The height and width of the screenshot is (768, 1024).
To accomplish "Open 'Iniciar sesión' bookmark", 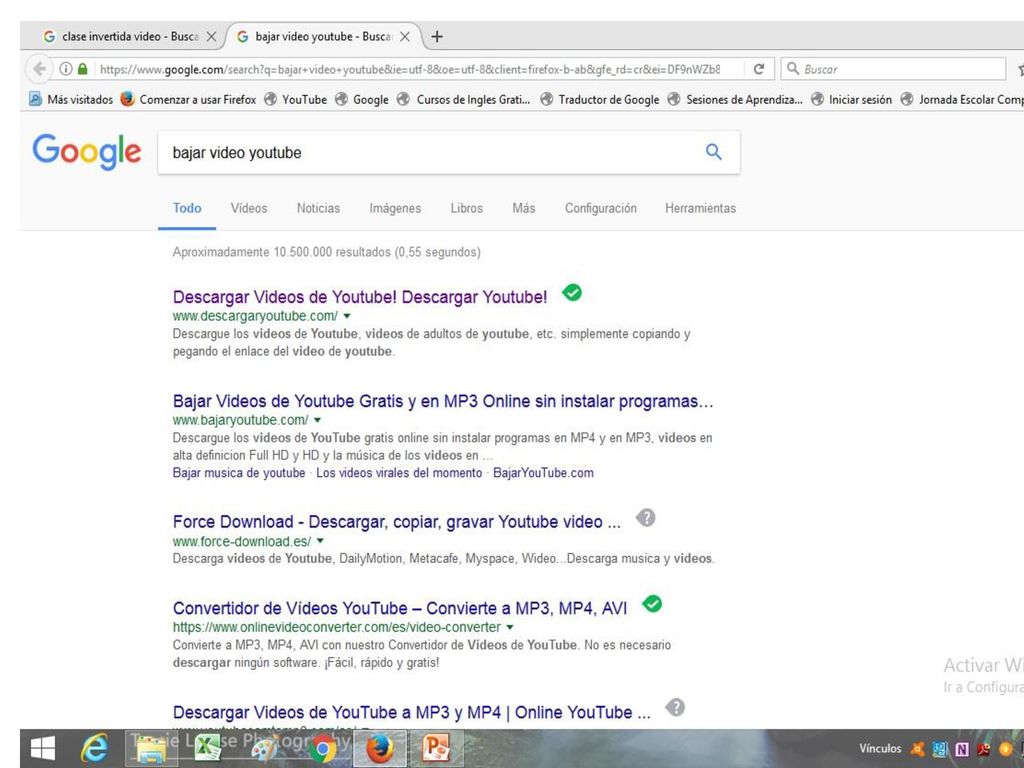I will tap(851, 99).
